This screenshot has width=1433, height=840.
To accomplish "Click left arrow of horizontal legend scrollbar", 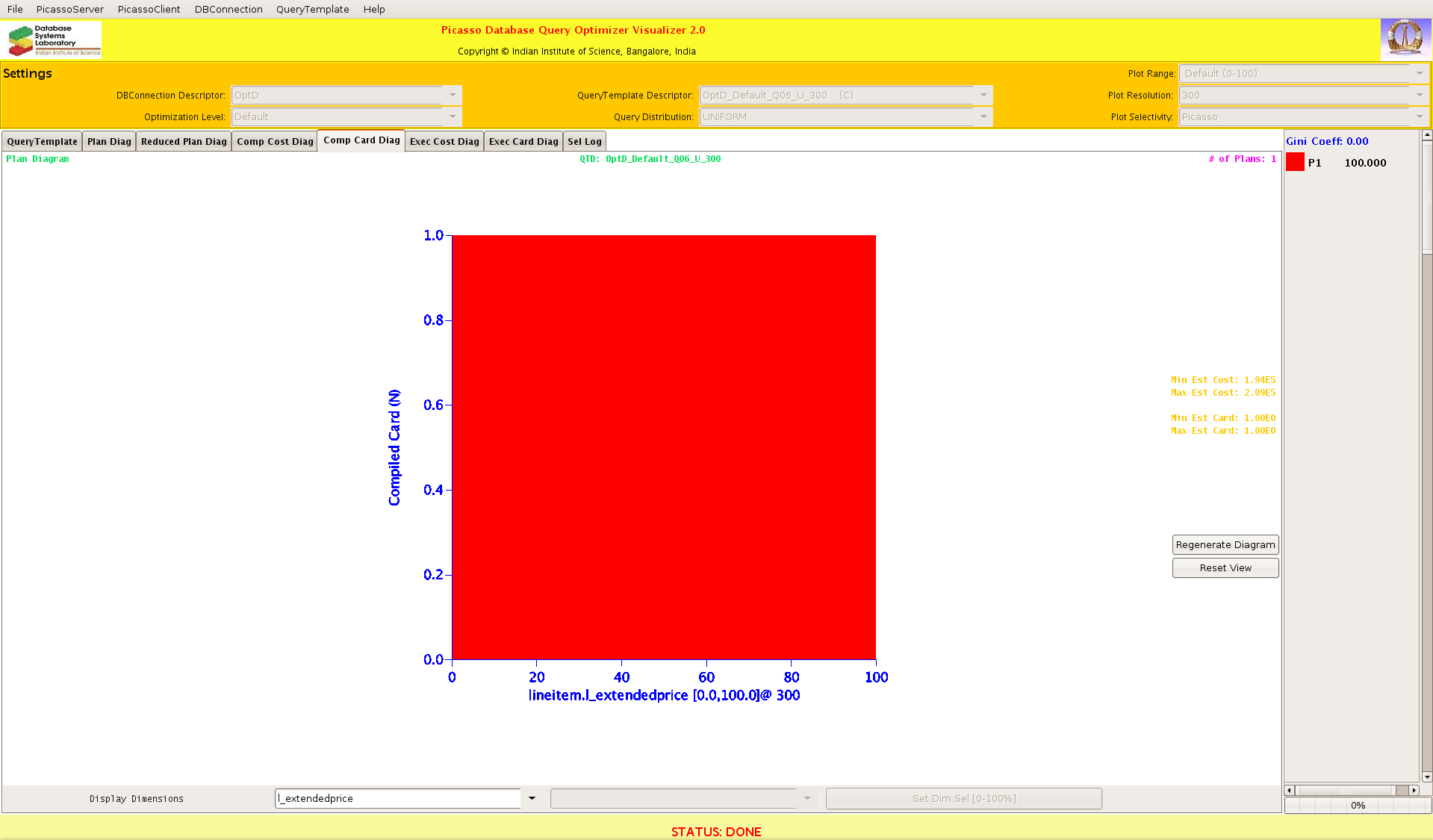I will [1289, 790].
